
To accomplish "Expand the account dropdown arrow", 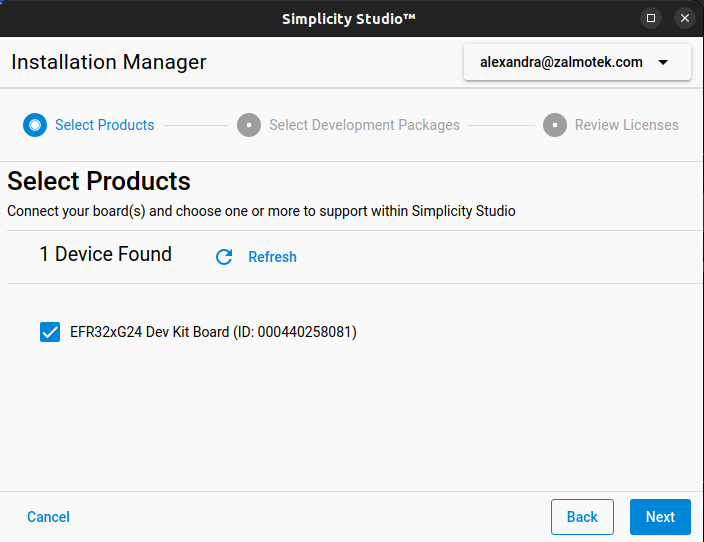I will tap(663, 62).
